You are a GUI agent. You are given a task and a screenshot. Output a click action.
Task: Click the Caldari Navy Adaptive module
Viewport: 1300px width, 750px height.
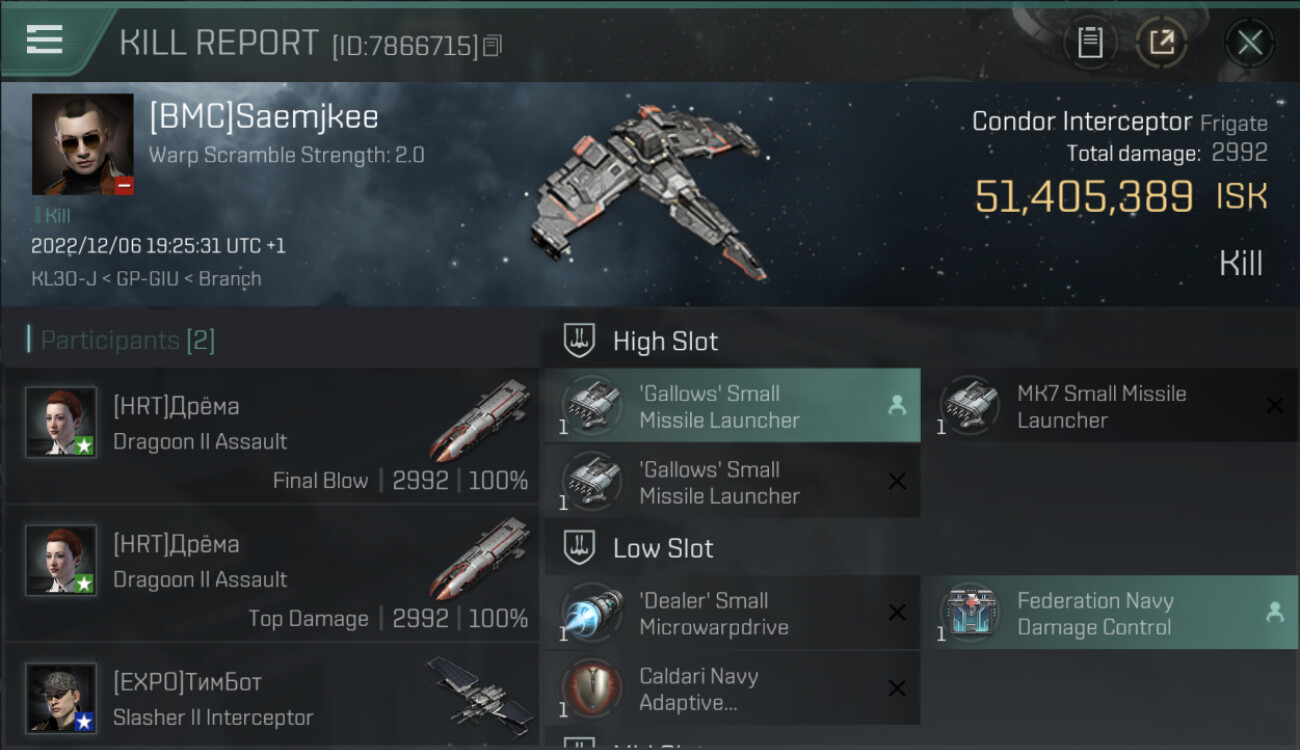pyautogui.click(x=732, y=688)
